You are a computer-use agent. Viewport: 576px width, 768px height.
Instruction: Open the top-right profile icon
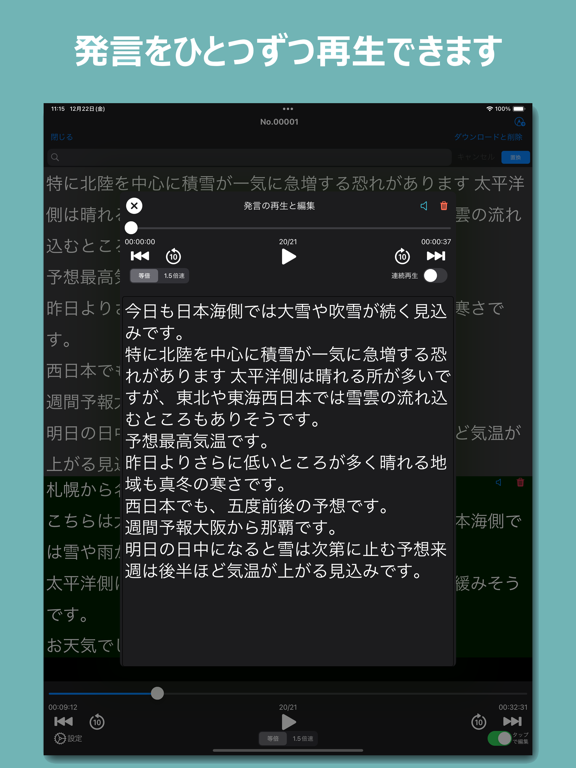(x=519, y=122)
